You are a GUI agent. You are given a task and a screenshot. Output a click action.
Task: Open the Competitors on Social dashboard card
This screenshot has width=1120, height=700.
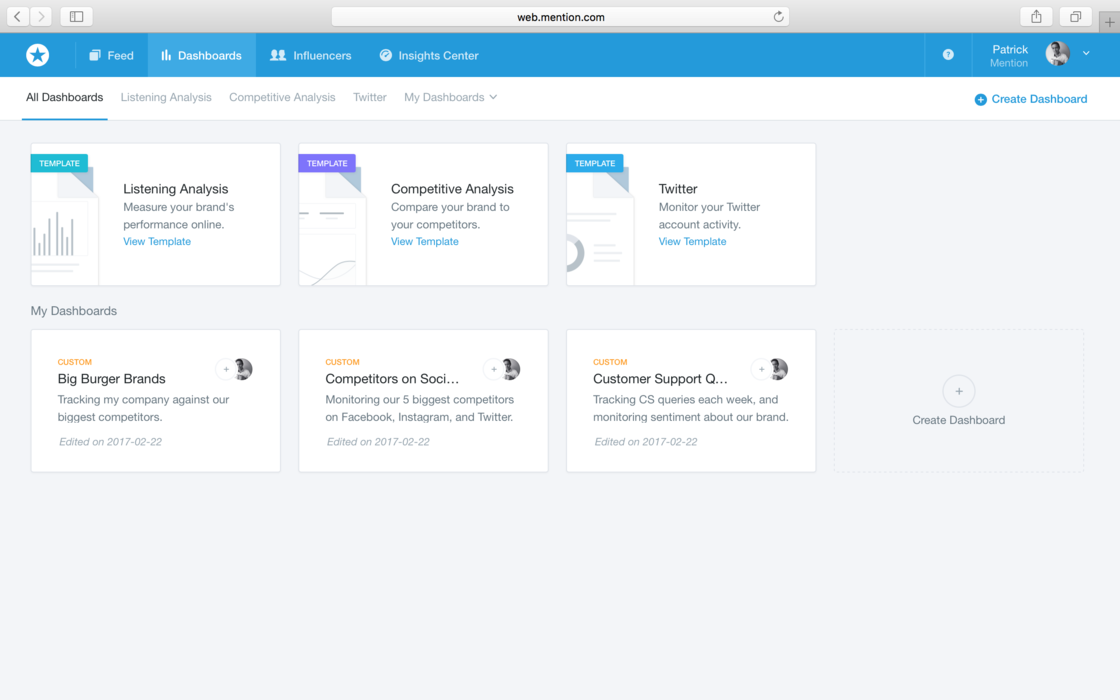click(x=392, y=379)
